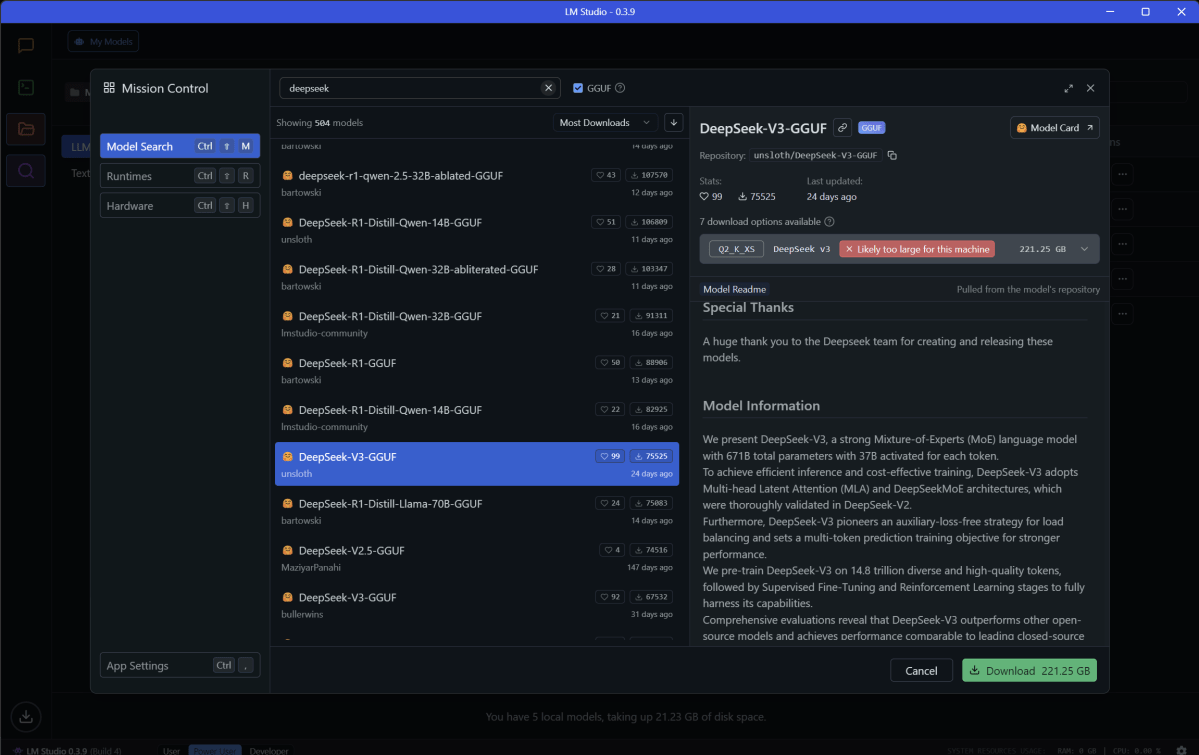Open My Models with the folder sidebar icon
1199x755 pixels.
pyautogui.click(x=25, y=129)
